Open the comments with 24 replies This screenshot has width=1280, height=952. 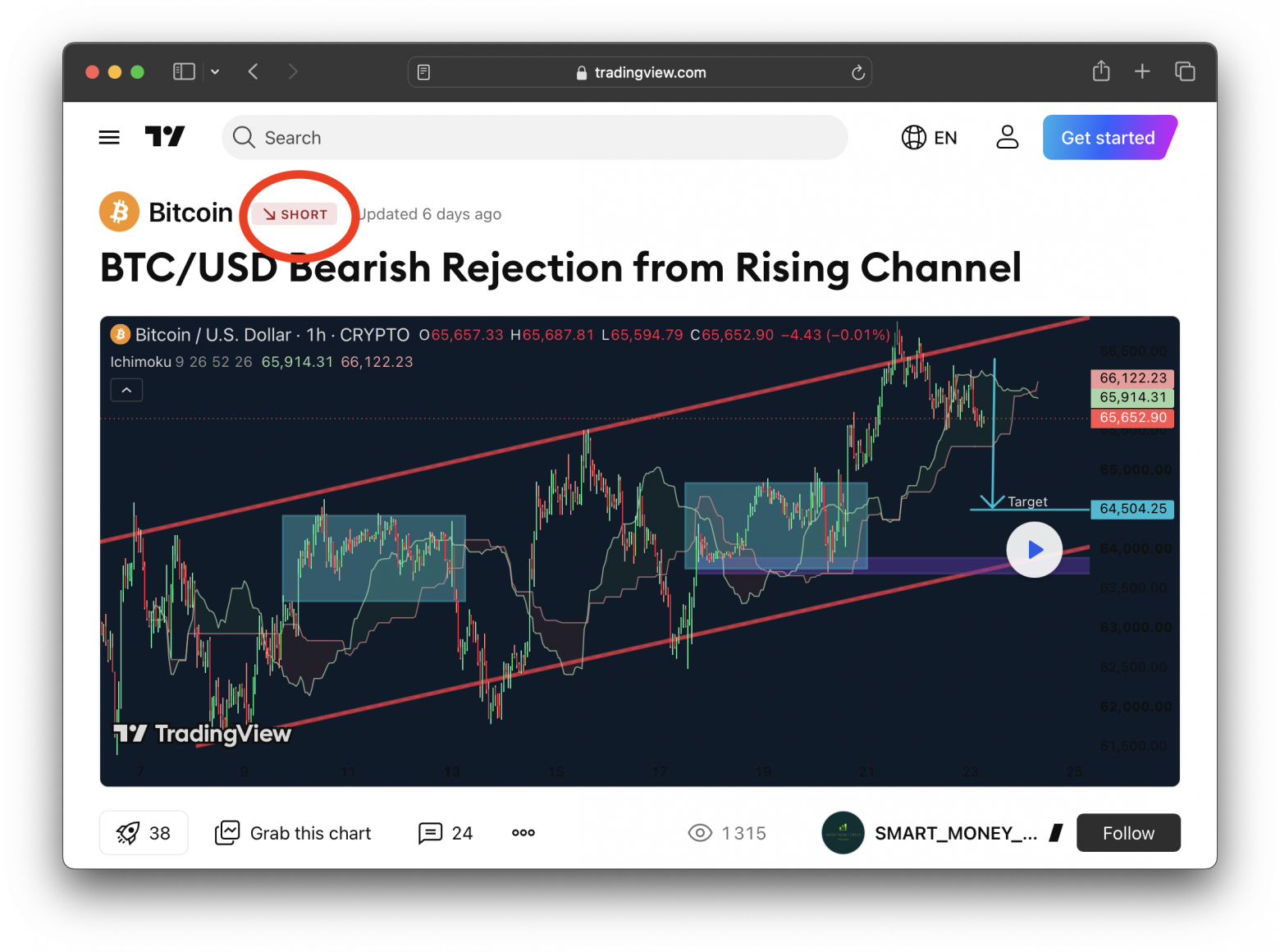(446, 833)
